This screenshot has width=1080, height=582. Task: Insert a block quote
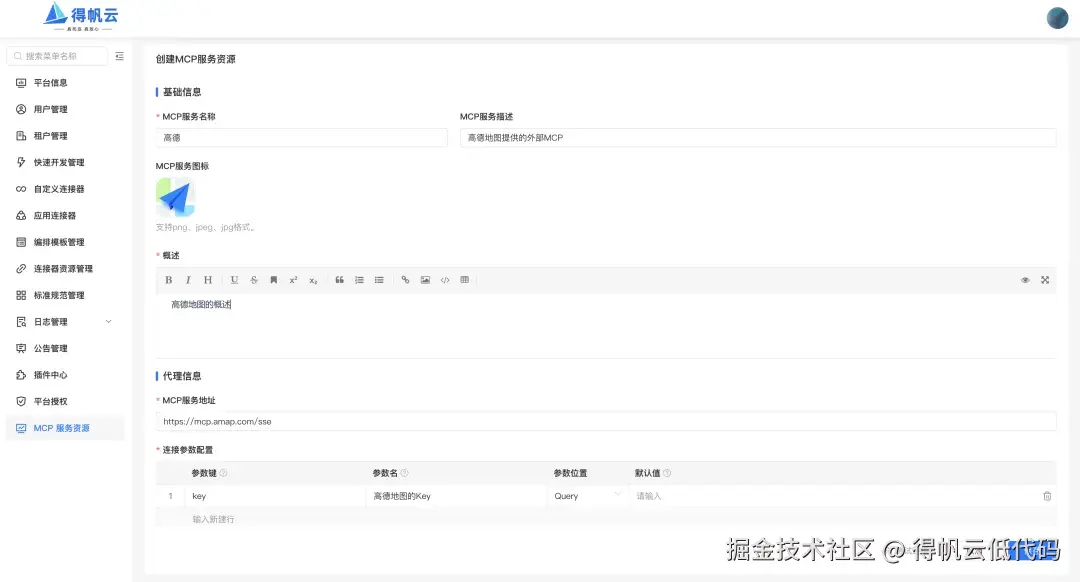(340, 280)
